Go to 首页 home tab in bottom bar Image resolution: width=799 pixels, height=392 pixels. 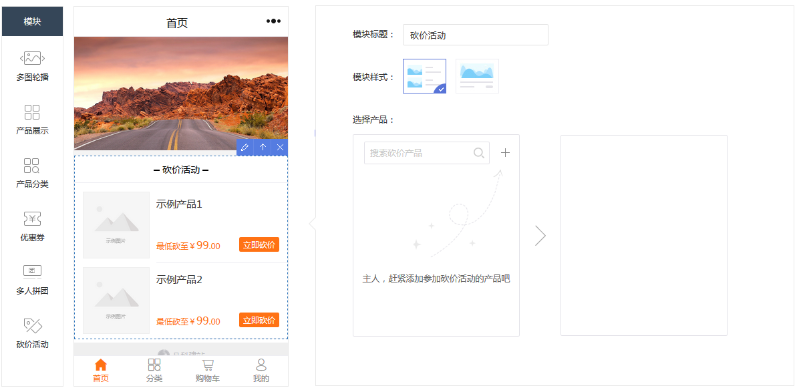tap(101, 371)
